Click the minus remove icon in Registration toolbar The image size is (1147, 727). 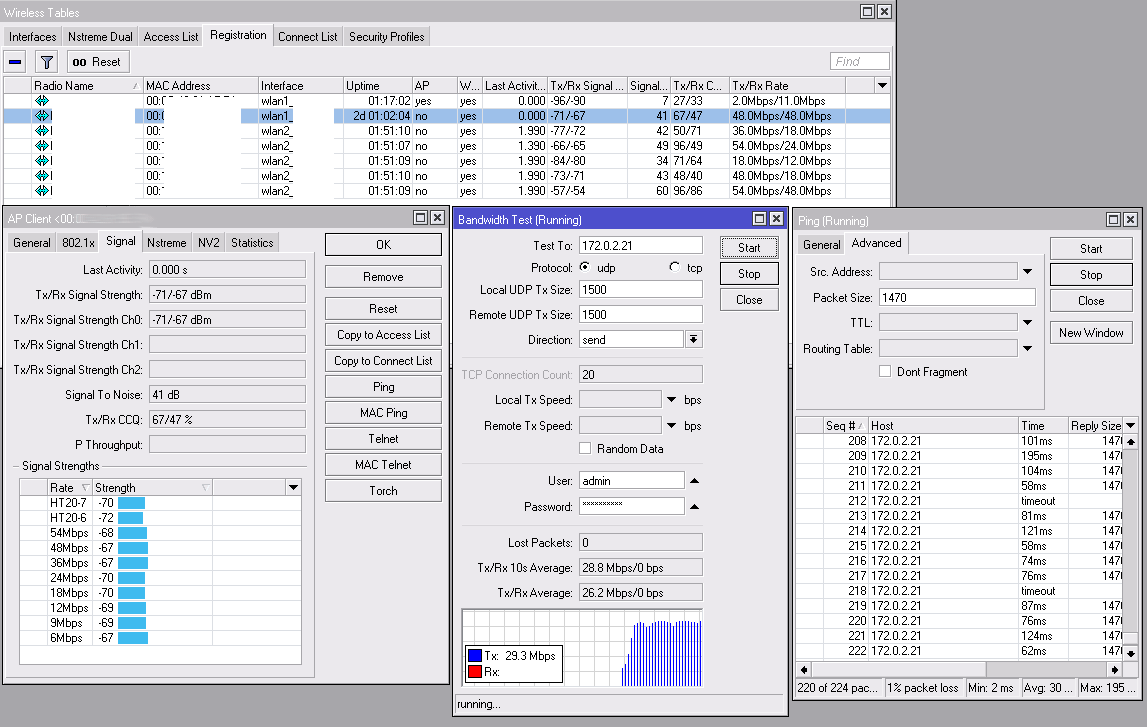(16, 62)
